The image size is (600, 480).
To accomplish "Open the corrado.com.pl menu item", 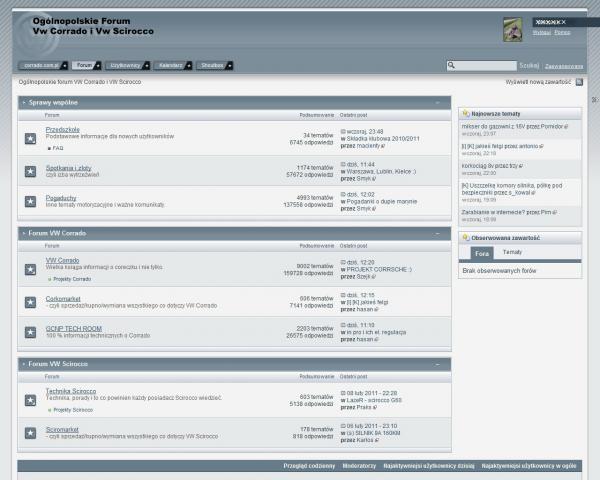I will pos(41,65).
